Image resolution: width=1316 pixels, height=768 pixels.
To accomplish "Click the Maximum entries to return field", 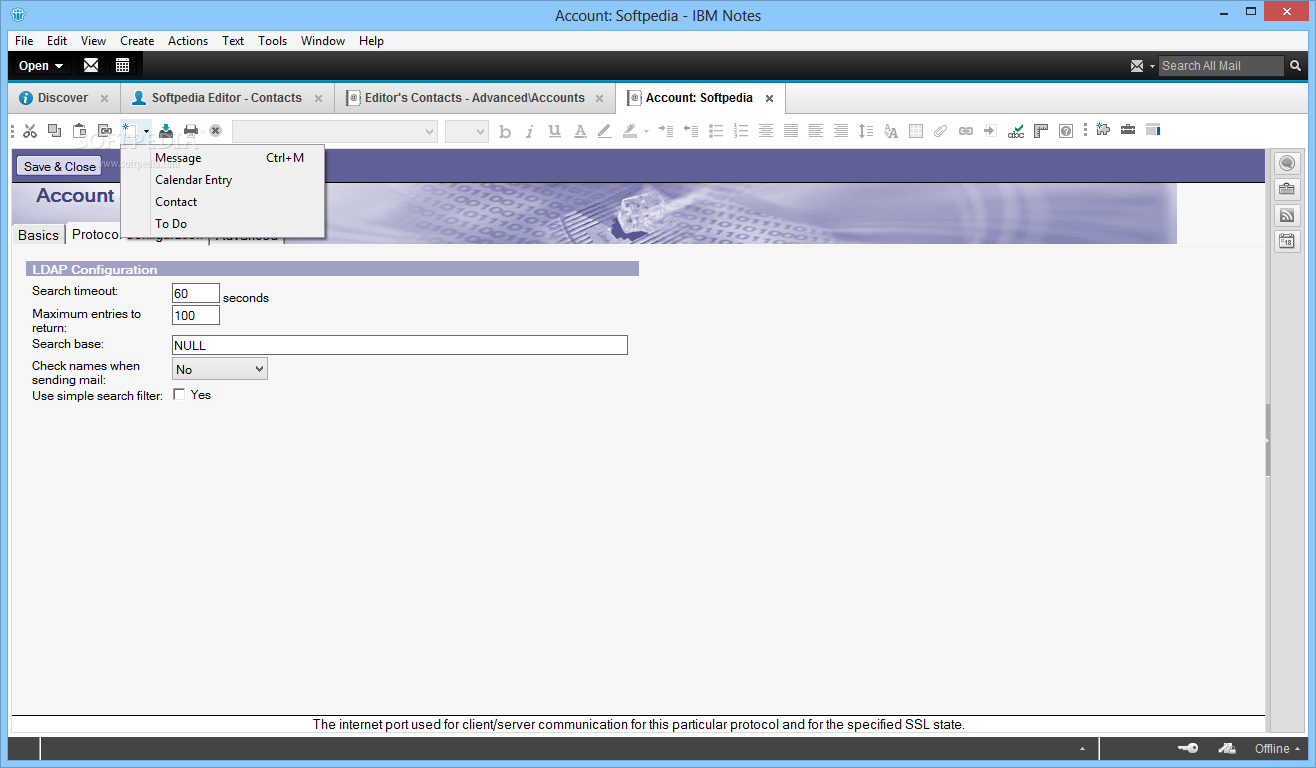I will [196, 315].
